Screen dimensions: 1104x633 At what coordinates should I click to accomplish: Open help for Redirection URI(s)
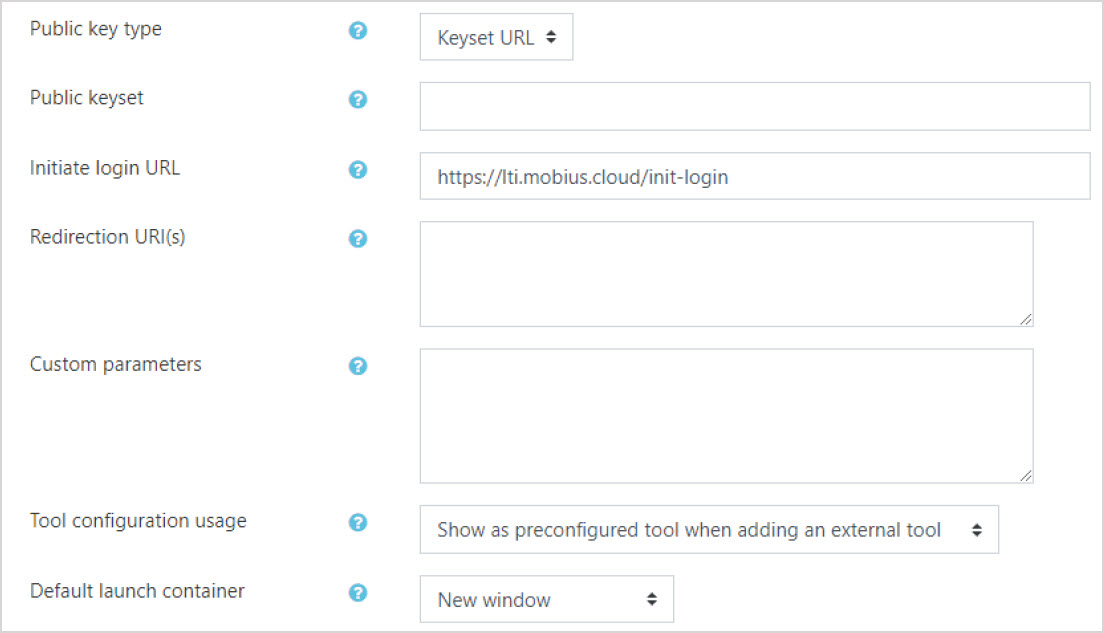(x=358, y=239)
